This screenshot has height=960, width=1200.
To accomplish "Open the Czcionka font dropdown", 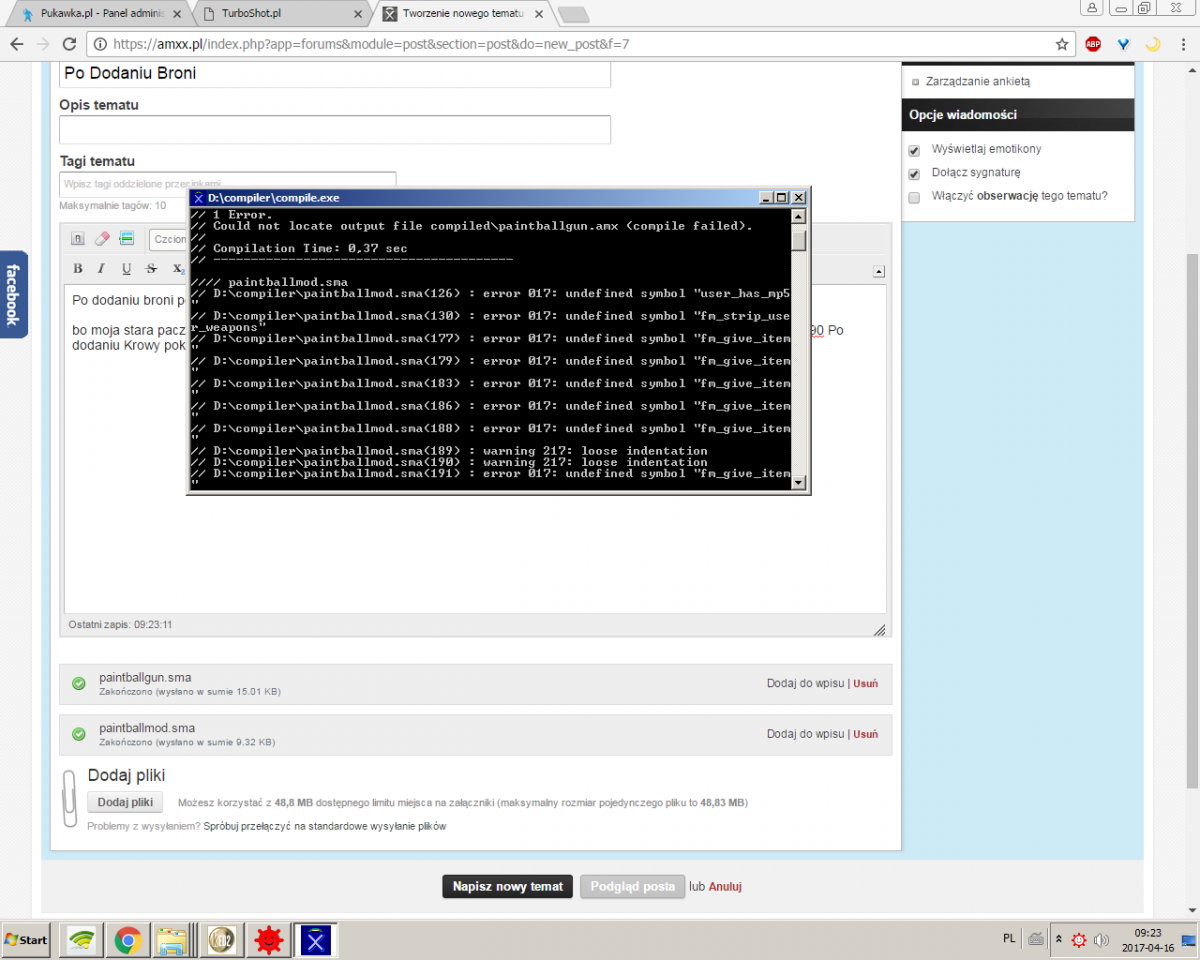I will point(170,239).
